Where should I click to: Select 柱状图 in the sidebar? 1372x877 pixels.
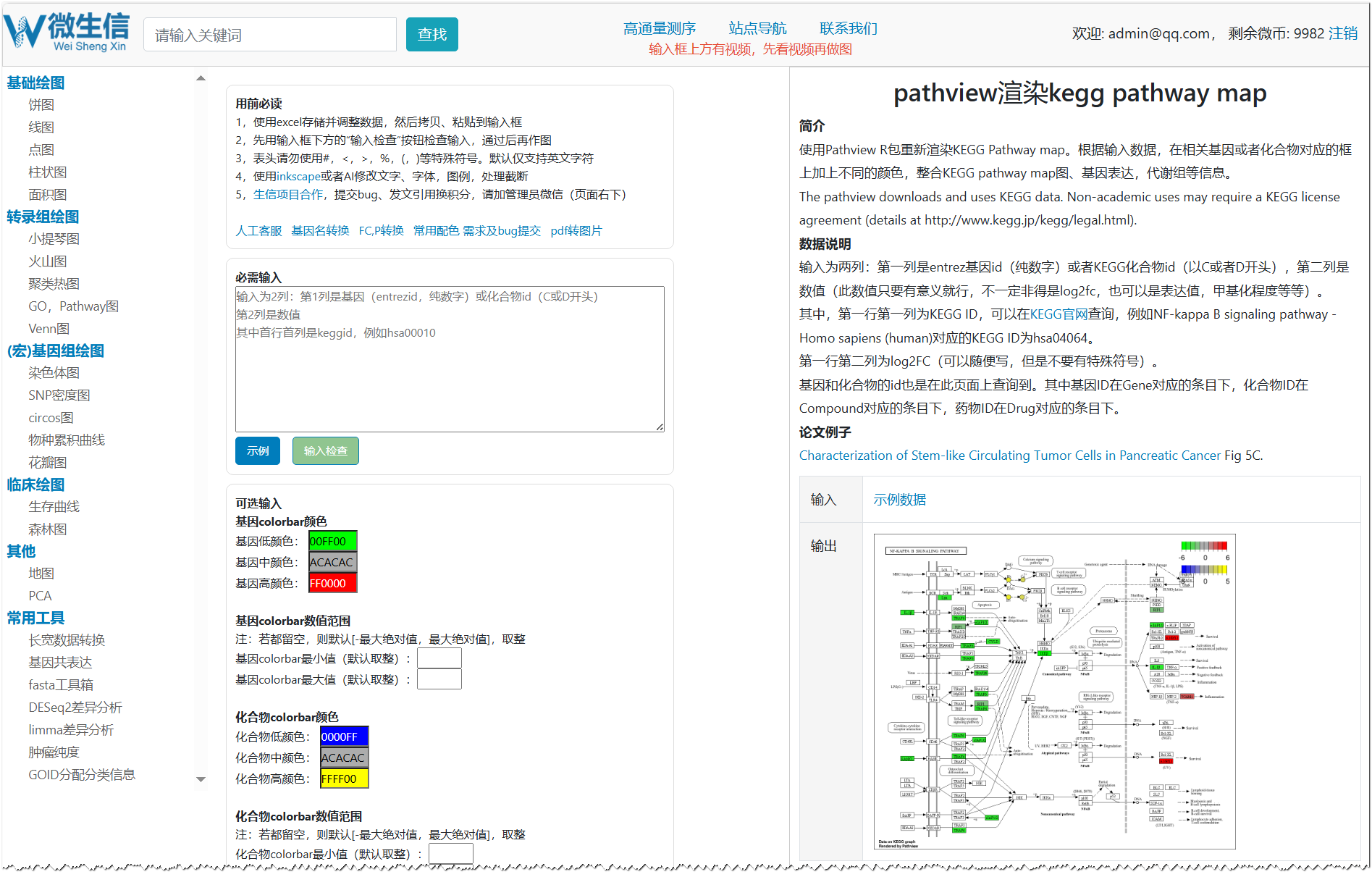48,172
